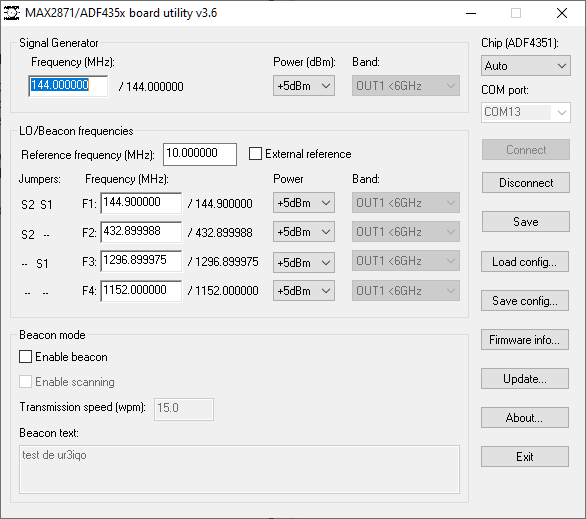
Task: Click the F2 frequency field 432.899988
Action: coord(141,232)
